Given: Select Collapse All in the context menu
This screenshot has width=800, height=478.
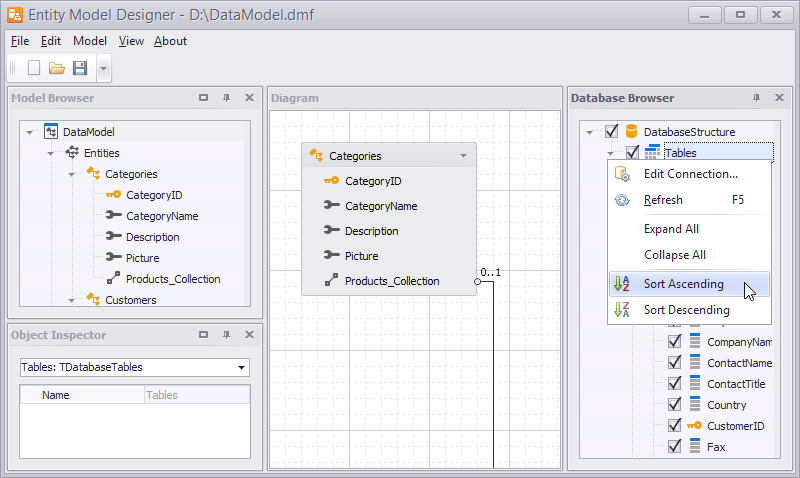Looking at the screenshot, I should coord(674,255).
